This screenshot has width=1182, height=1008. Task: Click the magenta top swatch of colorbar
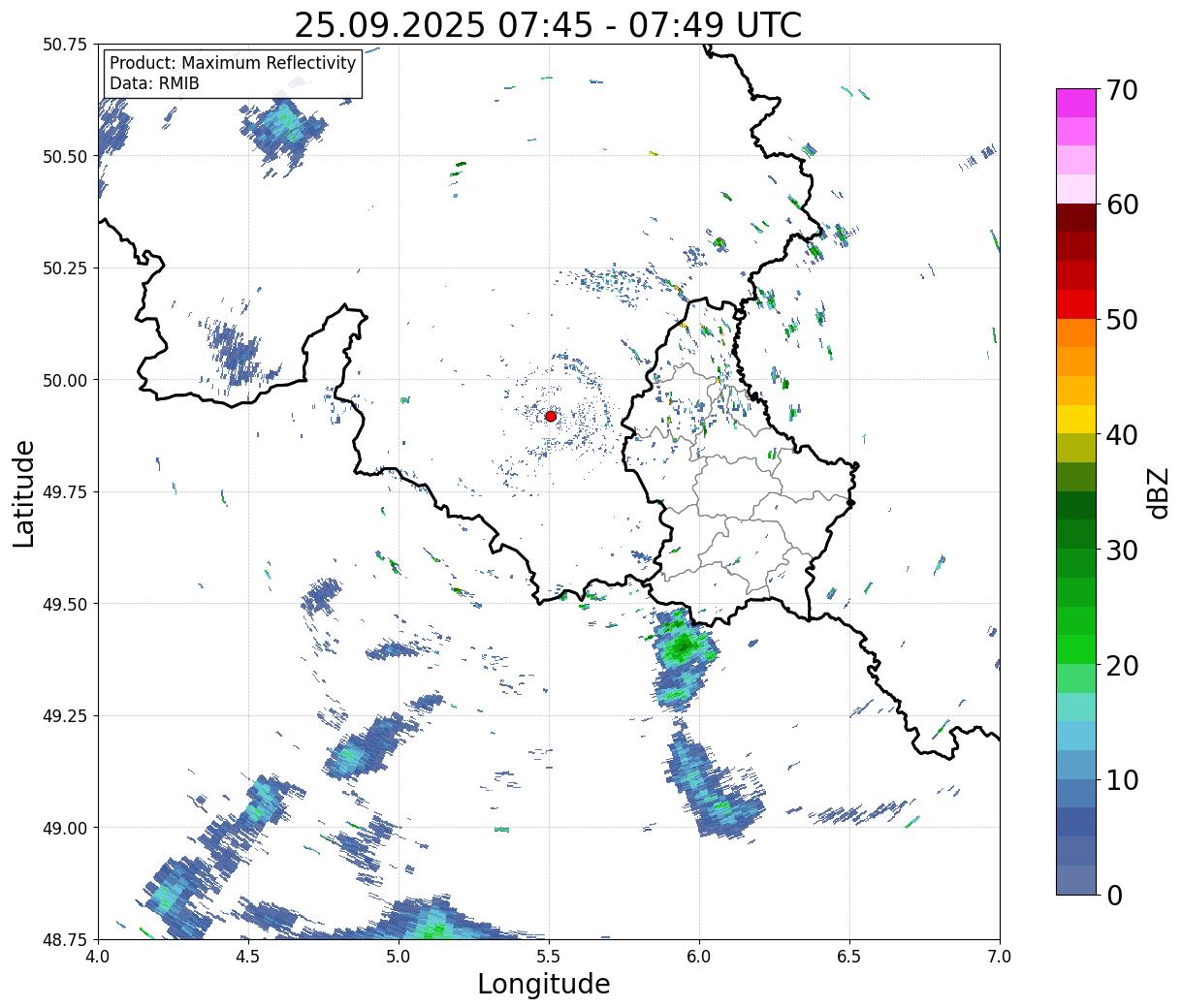[x=1075, y=103]
